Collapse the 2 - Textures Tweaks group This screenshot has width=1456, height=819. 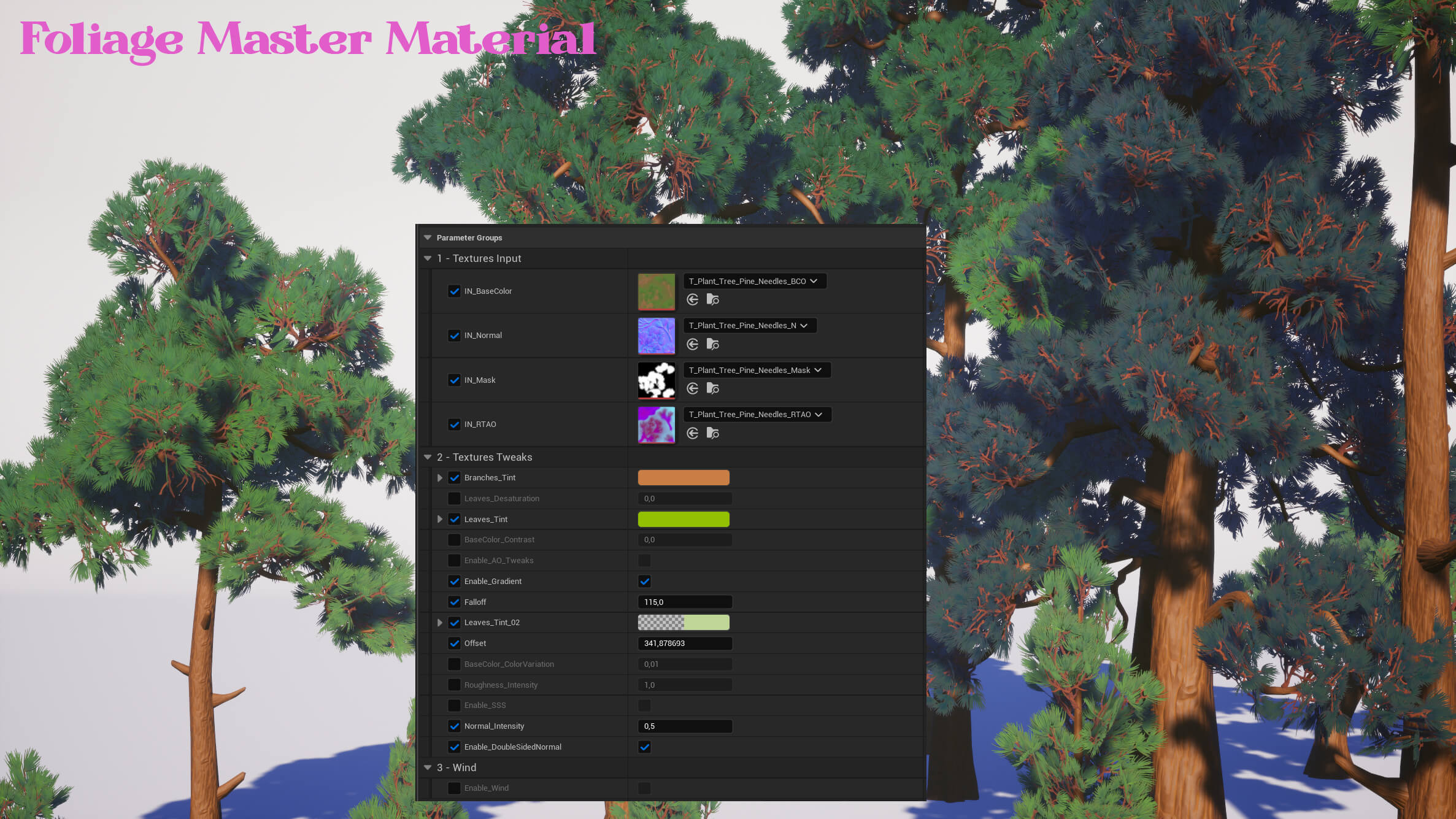point(428,457)
